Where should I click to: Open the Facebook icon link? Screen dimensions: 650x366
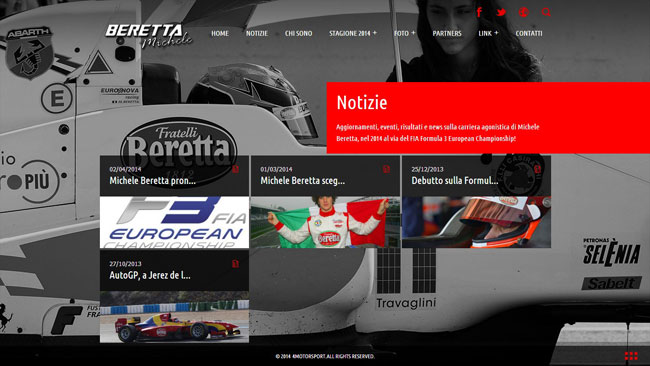479,12
